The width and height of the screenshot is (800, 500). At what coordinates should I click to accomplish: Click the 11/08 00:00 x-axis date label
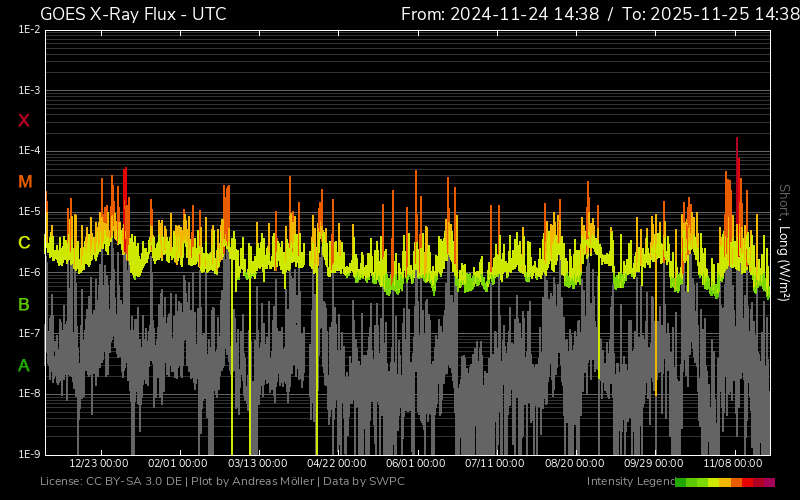tap(732, 464)
